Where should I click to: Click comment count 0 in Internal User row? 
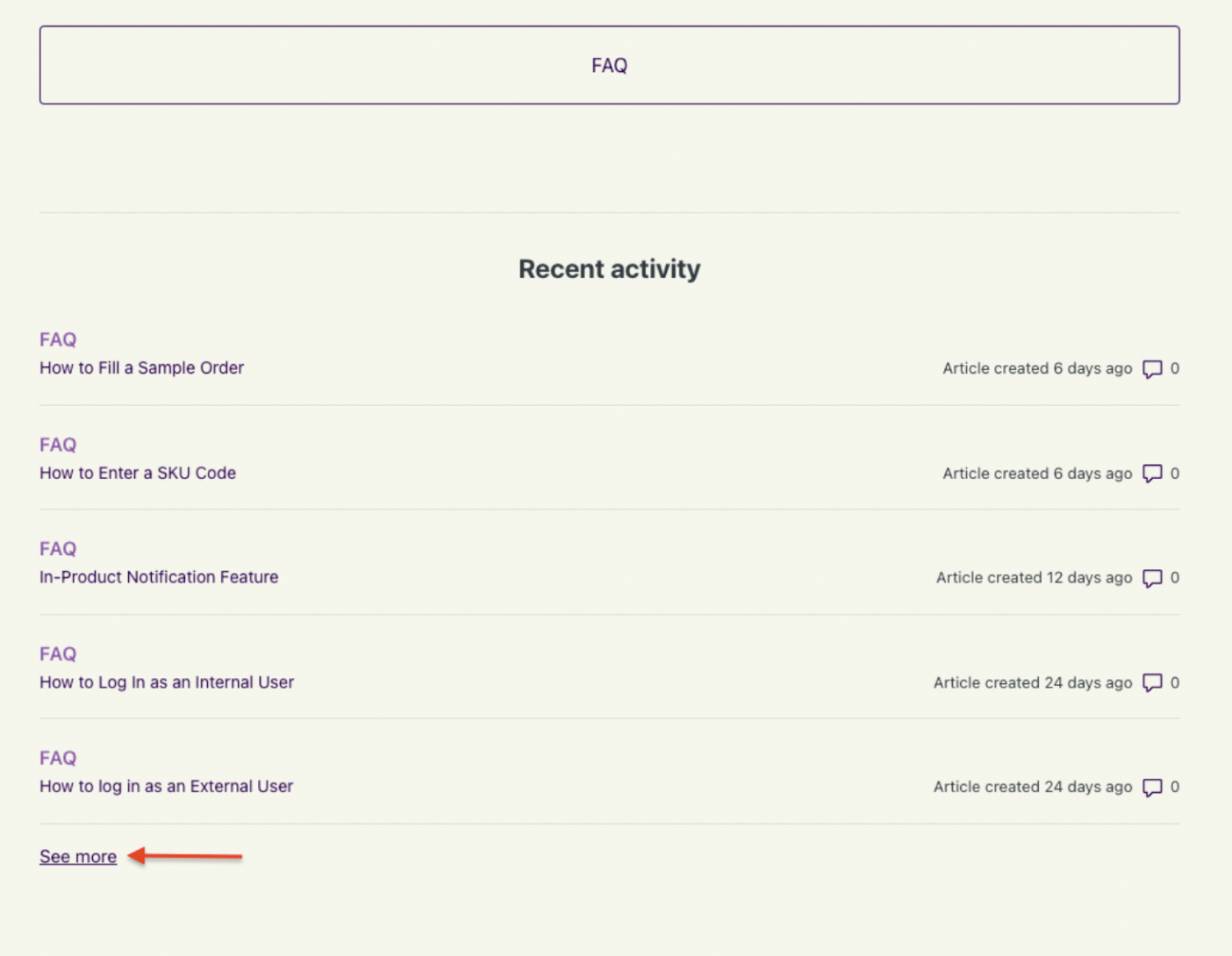[x=1175, y=682]
